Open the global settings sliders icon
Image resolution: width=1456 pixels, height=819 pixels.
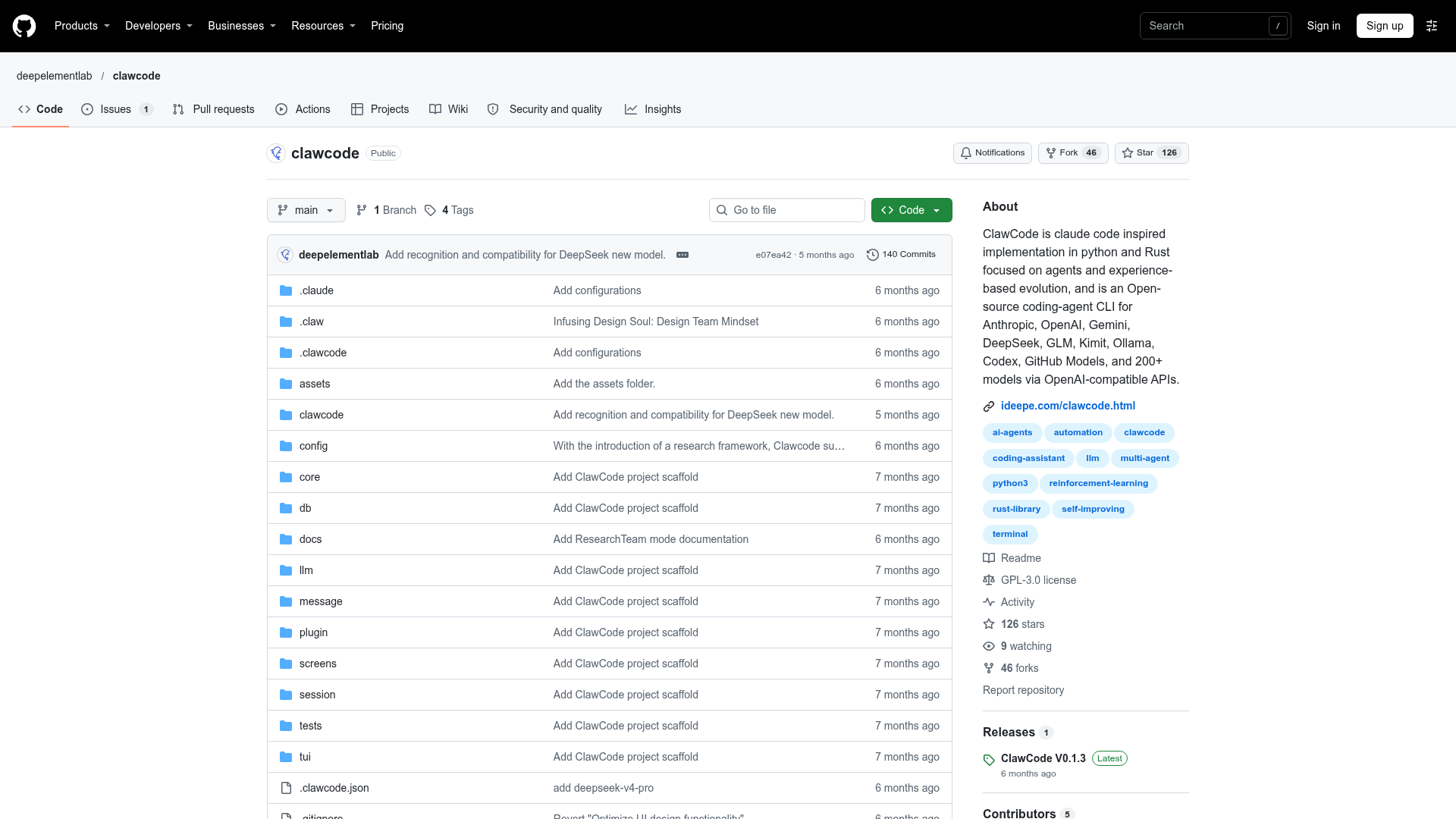1432,26
